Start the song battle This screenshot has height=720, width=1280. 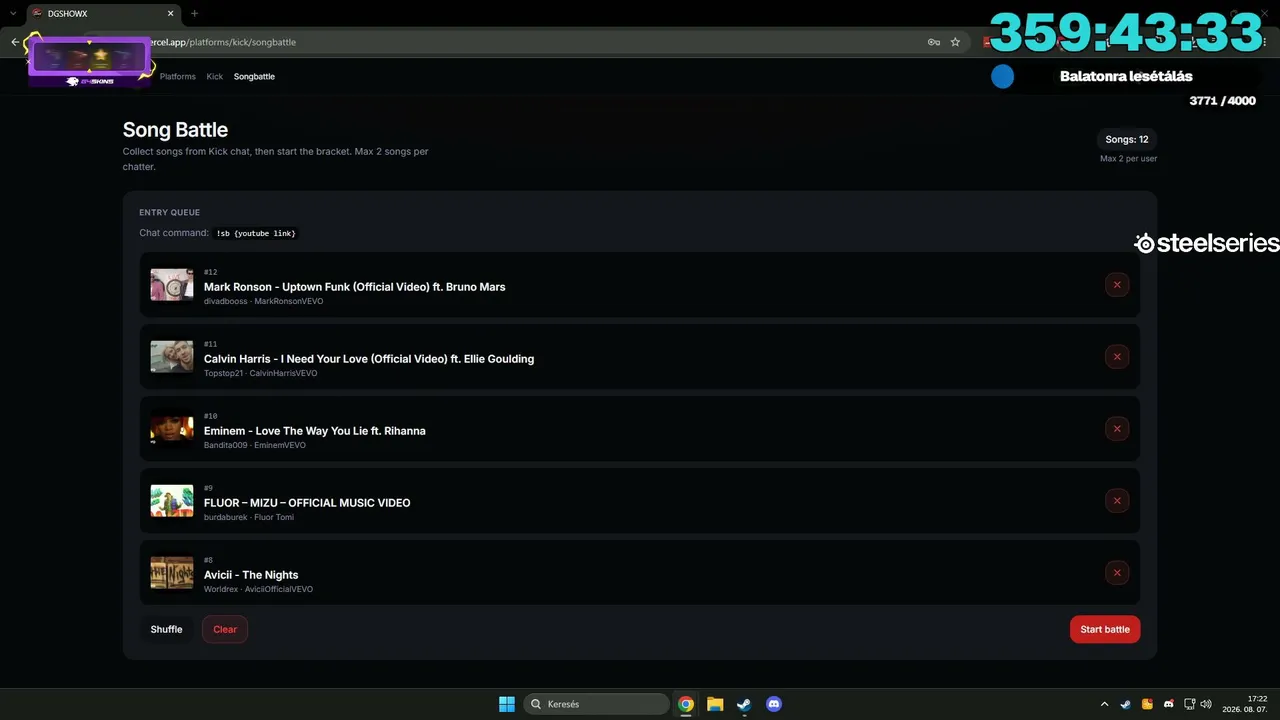(x=1105, y=629)
